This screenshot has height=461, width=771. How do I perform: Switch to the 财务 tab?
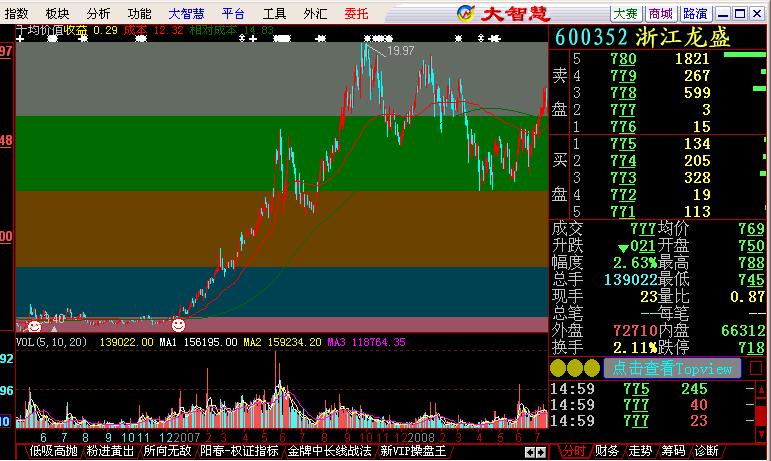[607, 451]
